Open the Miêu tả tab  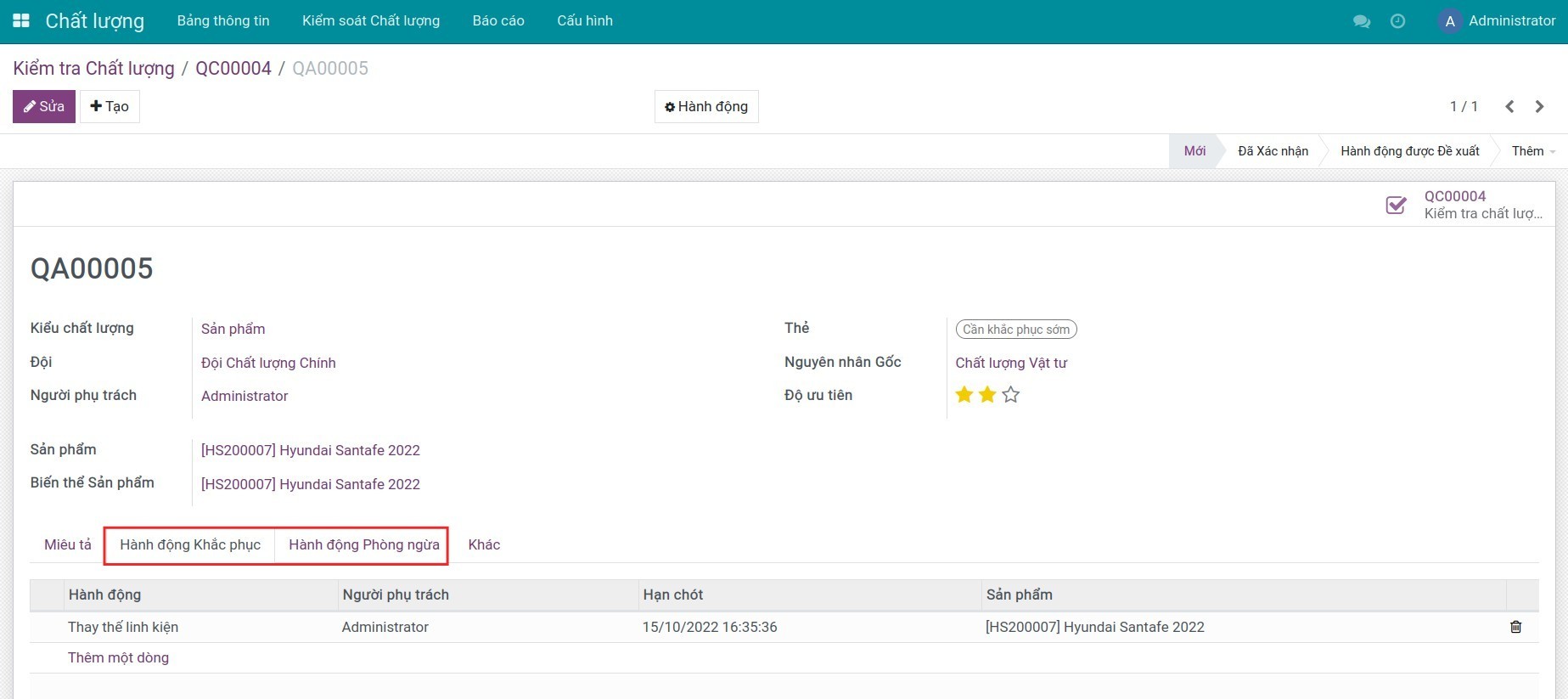point(67,544)
